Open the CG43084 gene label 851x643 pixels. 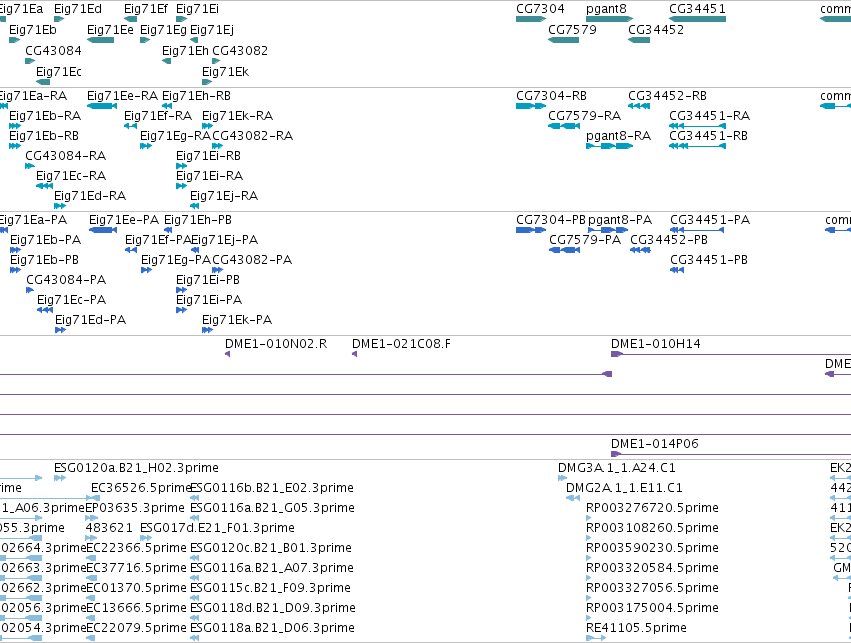coord(53,50)
